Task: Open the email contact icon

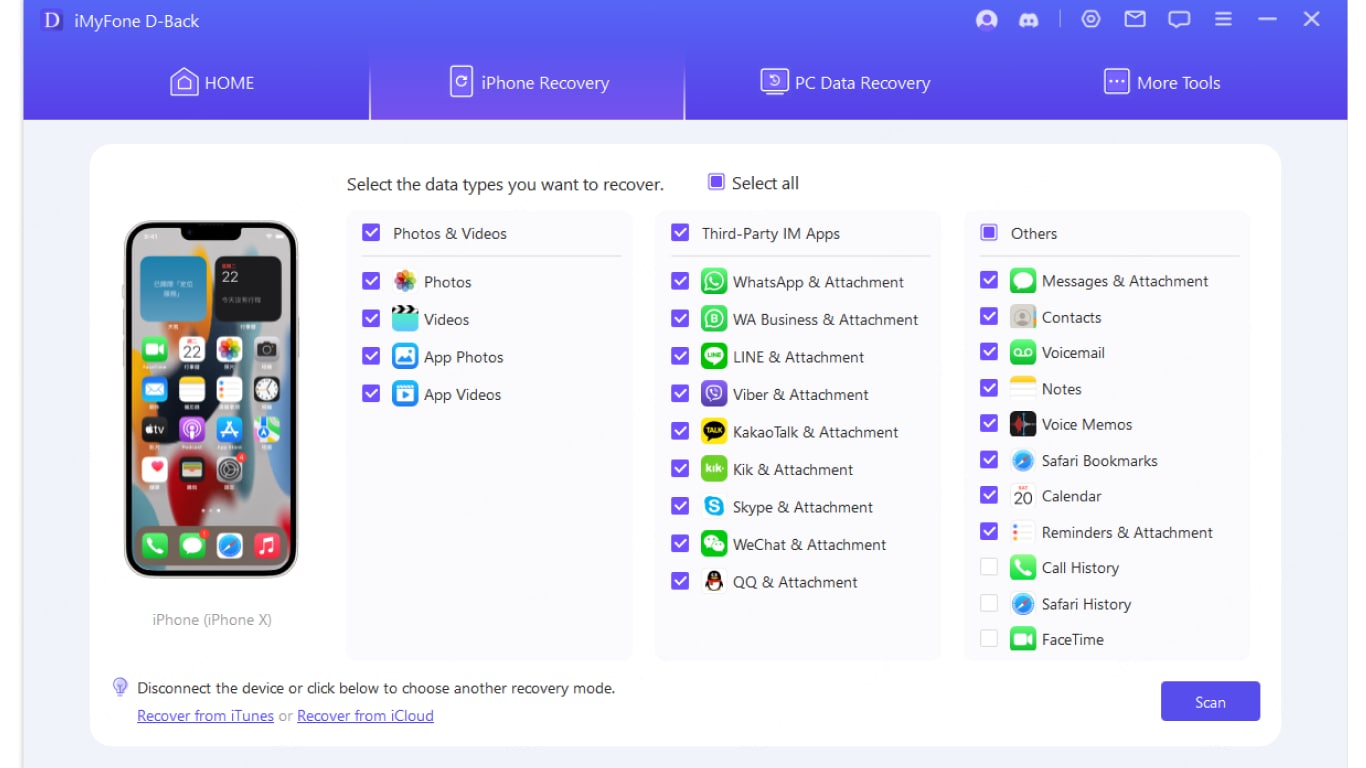Action: (x=1134, y=19)
